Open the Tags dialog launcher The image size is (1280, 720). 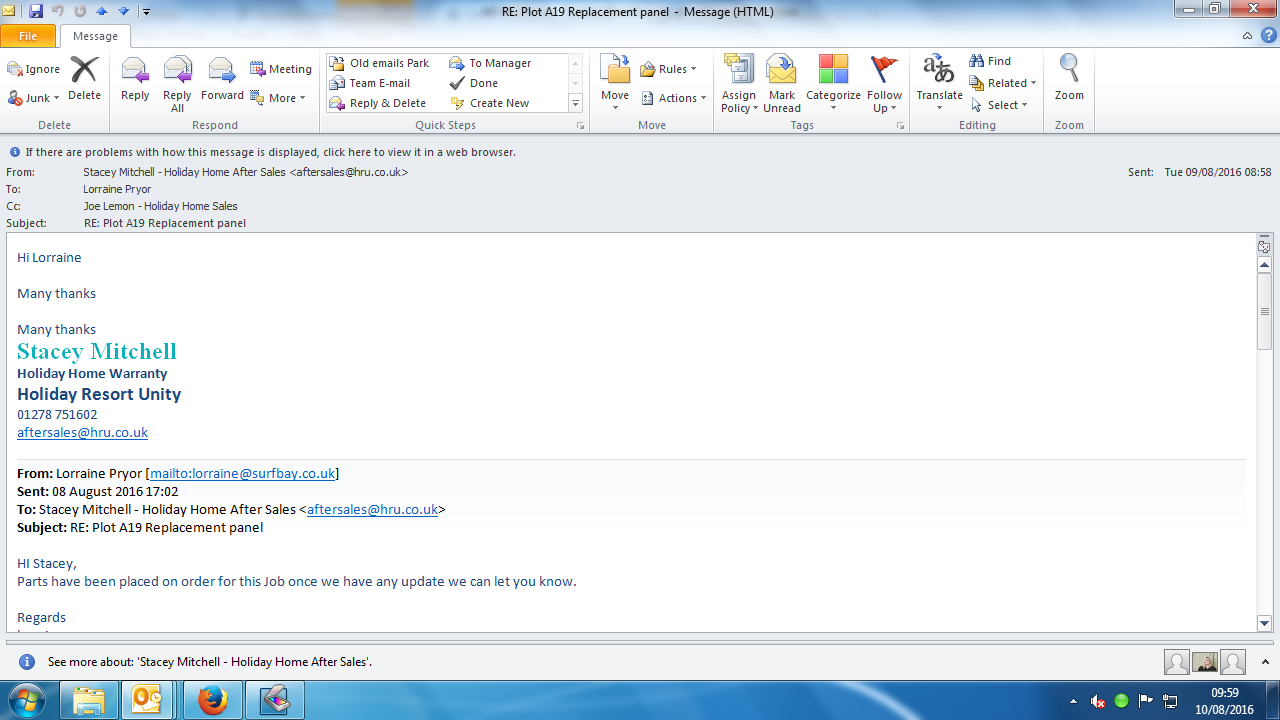(900, 126)
